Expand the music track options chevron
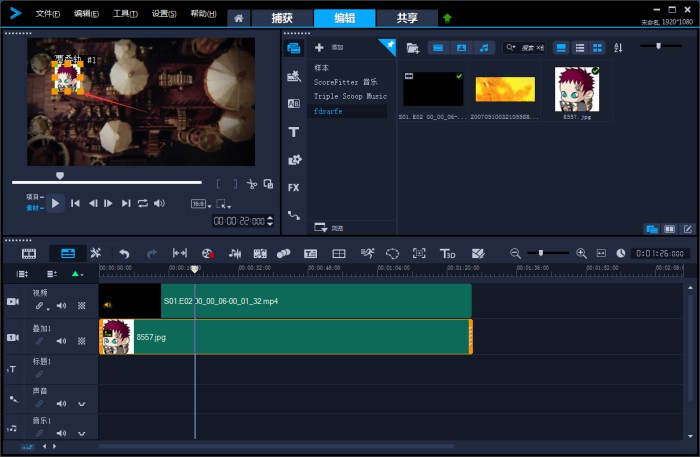700x457 pixels. coord(81,432)
